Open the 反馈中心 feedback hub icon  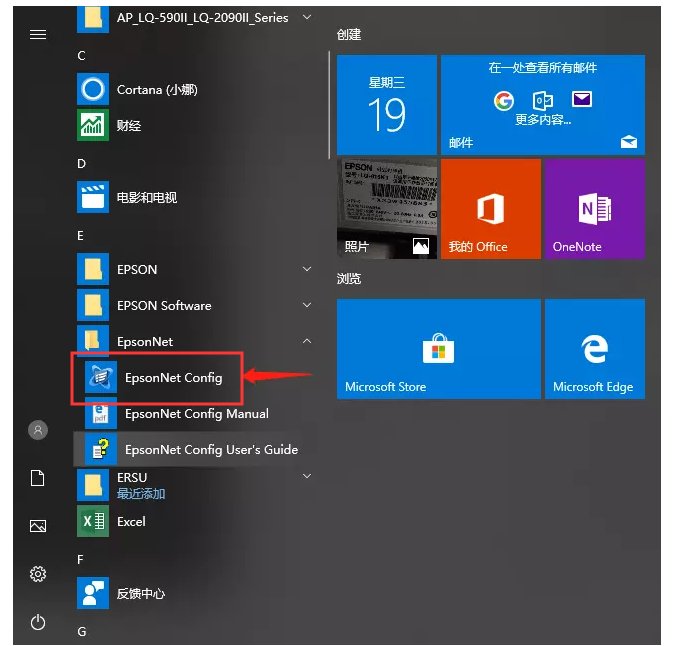93,593
